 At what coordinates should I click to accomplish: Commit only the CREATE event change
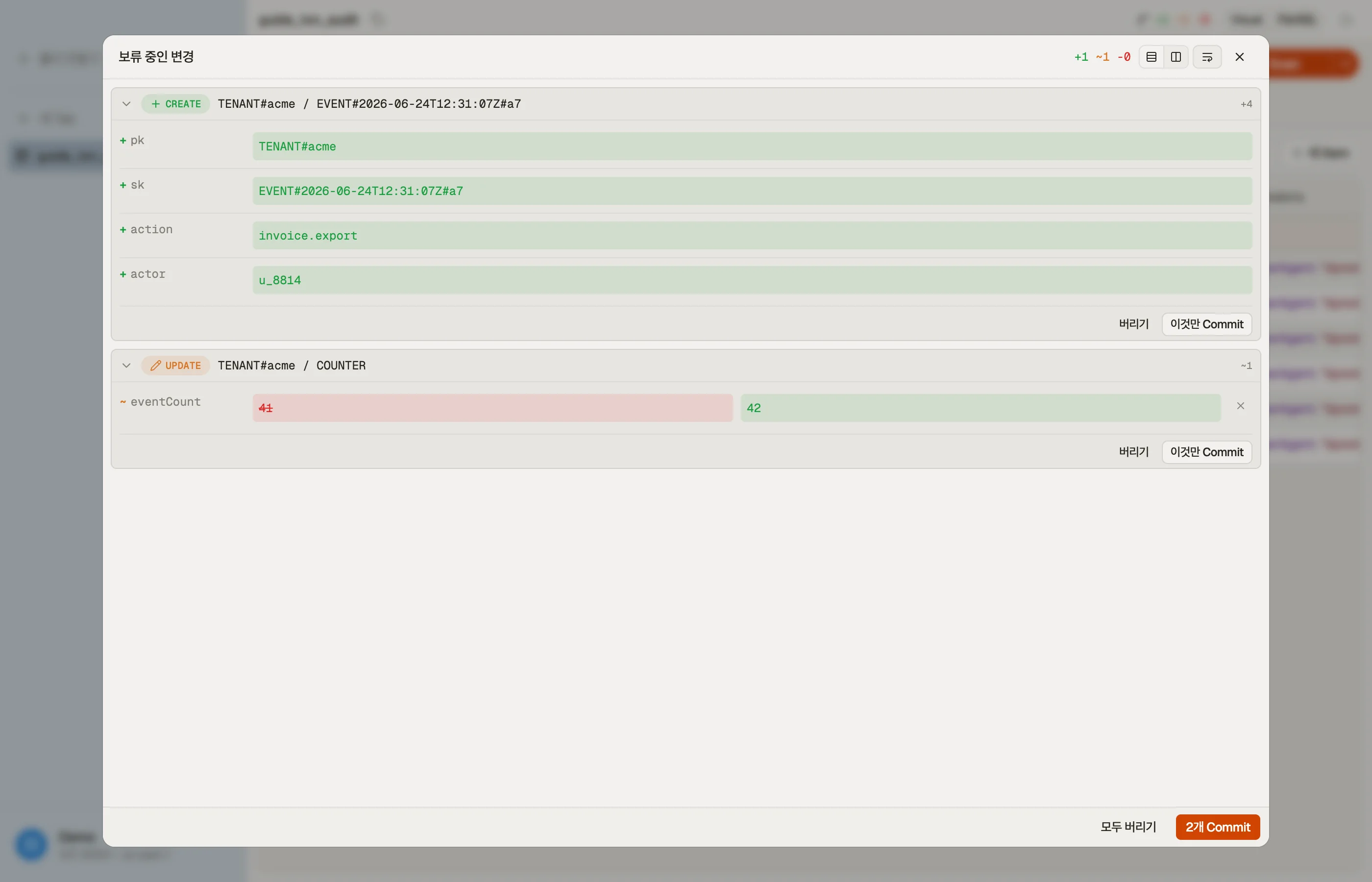tap(1206, 324)
